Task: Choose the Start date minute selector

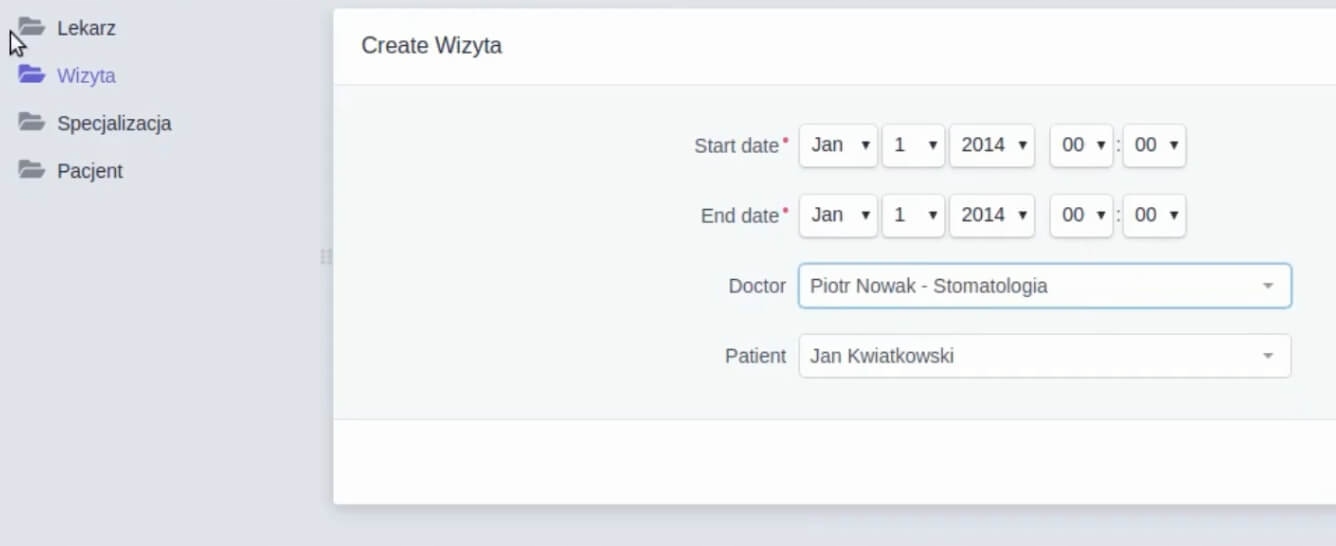Action: [x=1154, y=145]
